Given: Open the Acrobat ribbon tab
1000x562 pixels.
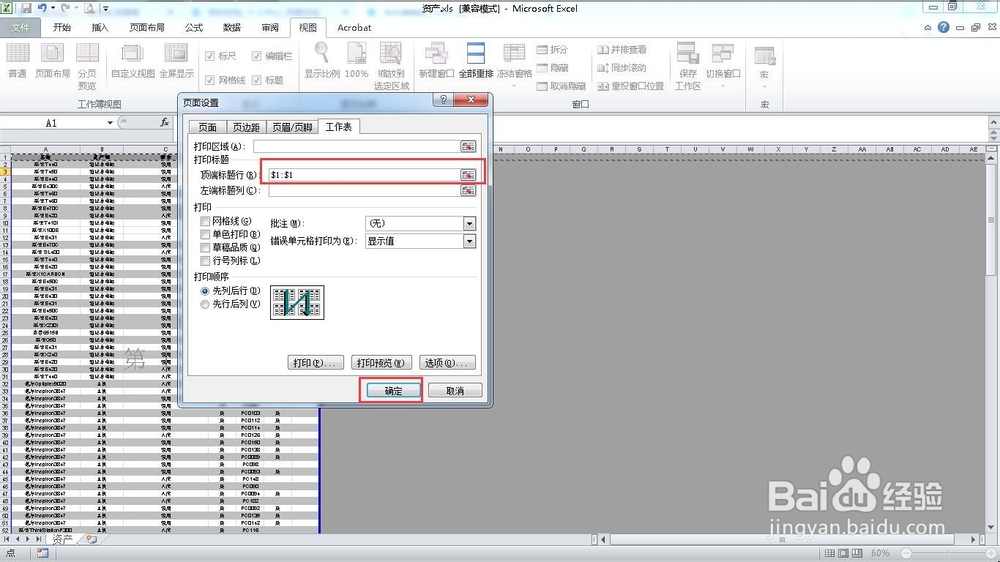Looking at the screenshot, I should coord(354,27).
